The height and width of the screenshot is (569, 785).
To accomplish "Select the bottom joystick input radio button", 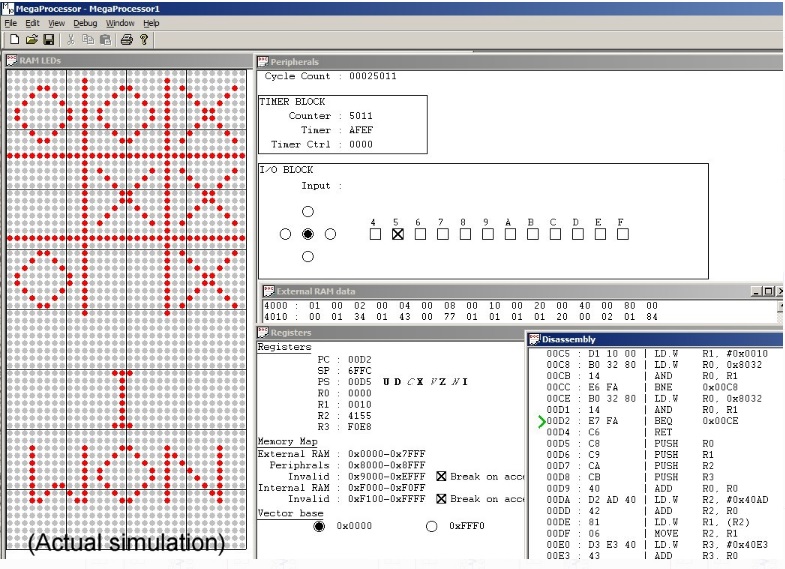I will click(308, 257).
